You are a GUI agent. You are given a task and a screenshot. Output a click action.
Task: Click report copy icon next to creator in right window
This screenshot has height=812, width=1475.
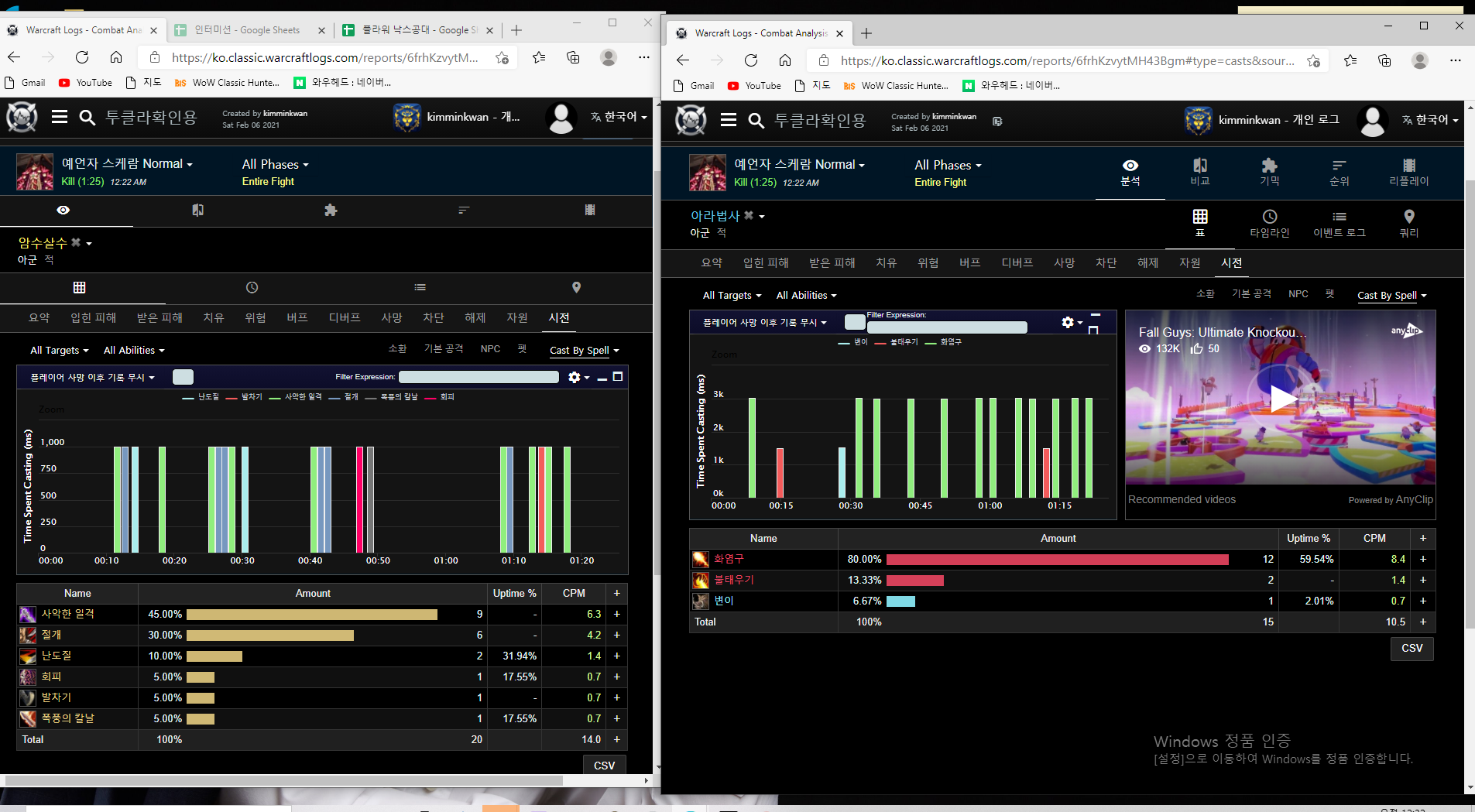(x=997, y=122)
